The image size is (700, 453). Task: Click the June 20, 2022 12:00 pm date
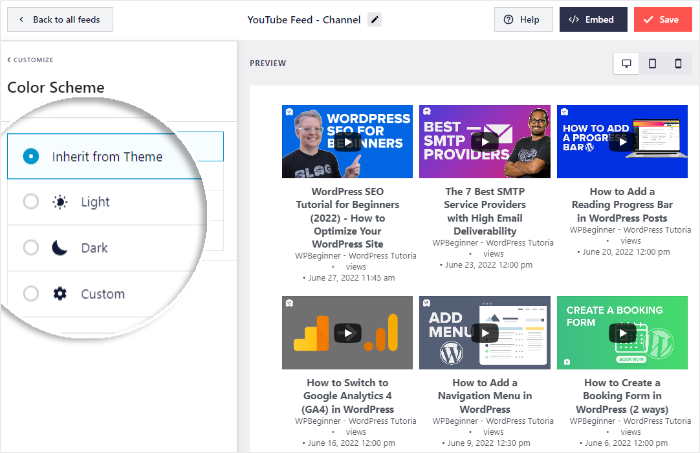(626, 252)
